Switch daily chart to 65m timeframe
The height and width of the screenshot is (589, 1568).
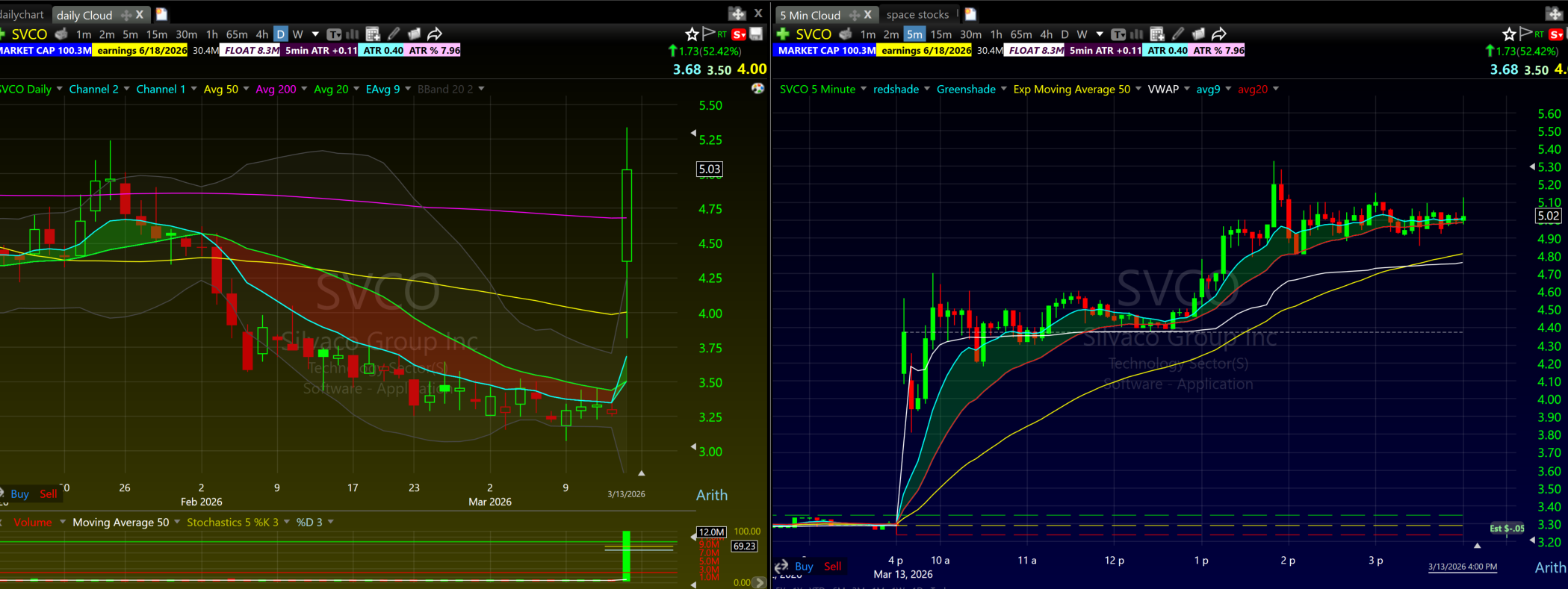pos(237,34)
